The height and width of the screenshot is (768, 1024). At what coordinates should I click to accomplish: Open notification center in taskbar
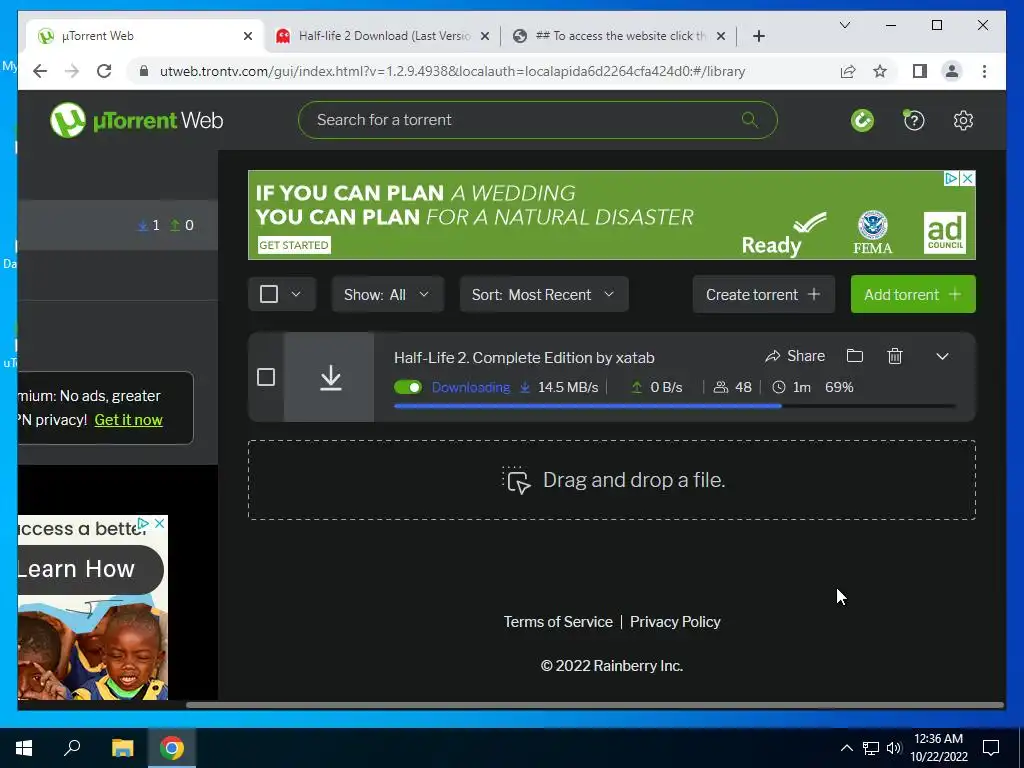991,748
